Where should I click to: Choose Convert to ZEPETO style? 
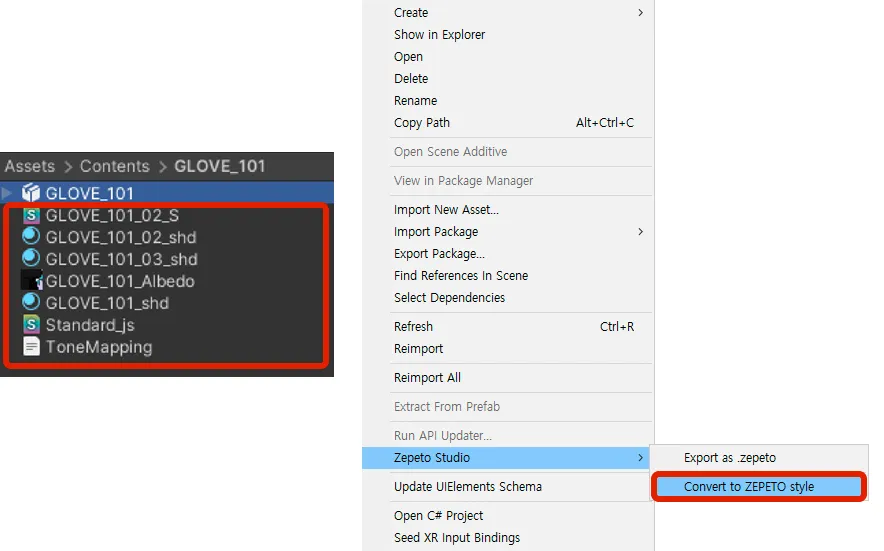click(759, 487)
